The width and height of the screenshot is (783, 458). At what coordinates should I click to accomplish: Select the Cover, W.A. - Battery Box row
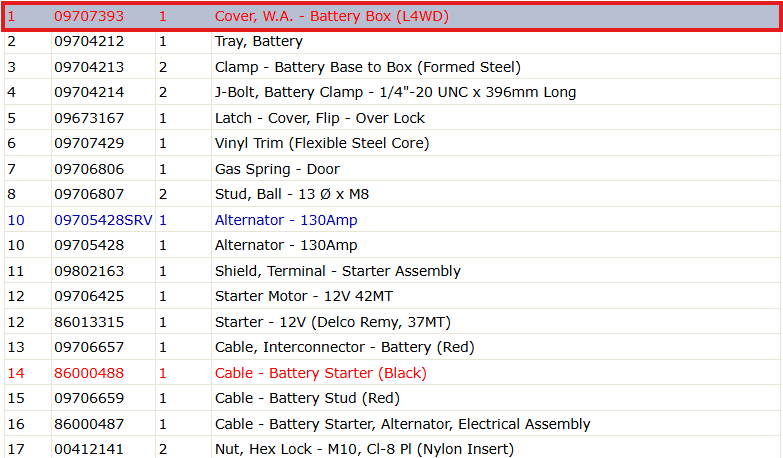392,16
